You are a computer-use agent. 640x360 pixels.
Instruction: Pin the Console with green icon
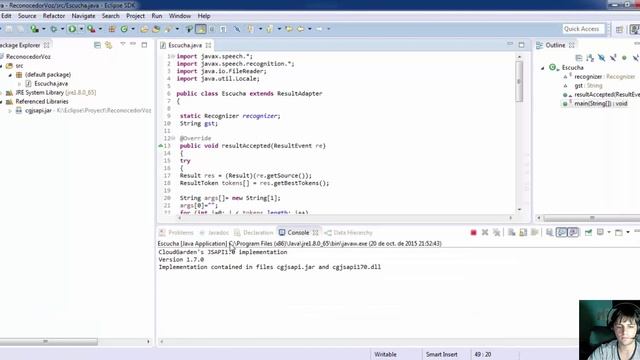coord(588,233)
